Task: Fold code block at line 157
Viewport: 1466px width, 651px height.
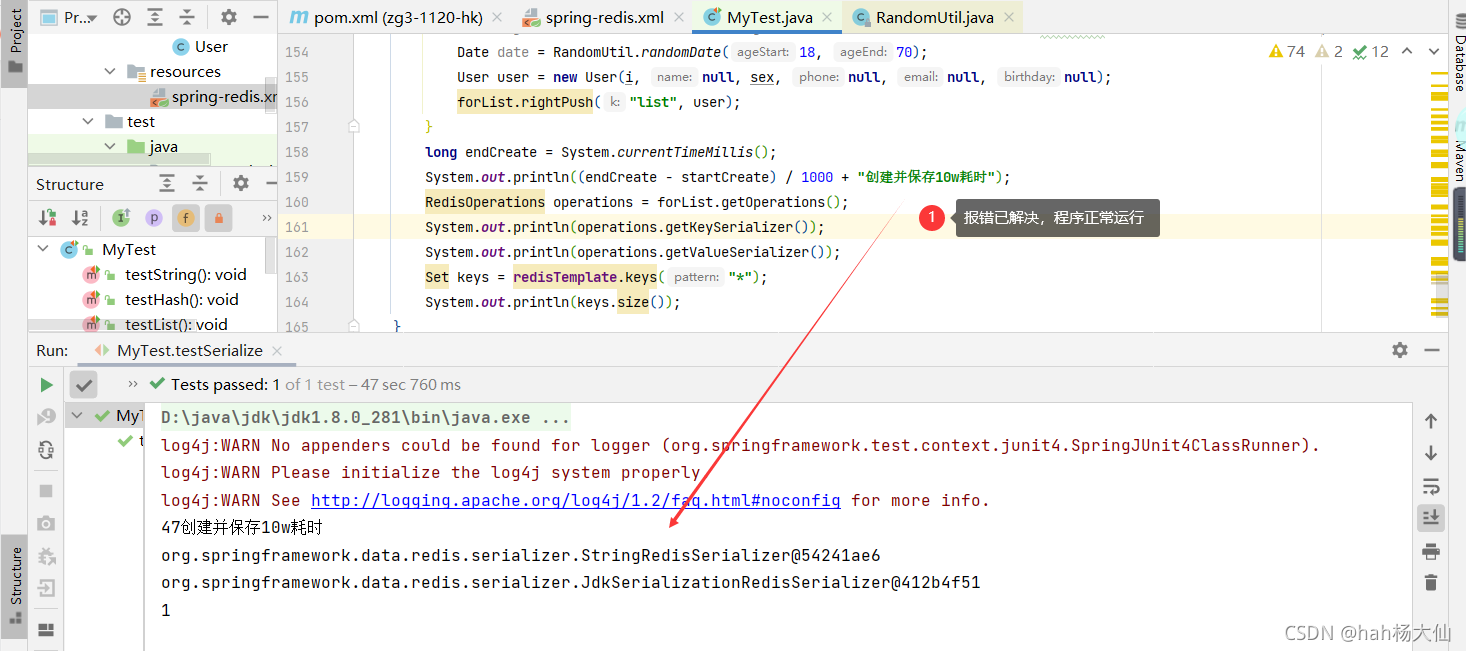Action: (354, 127)
